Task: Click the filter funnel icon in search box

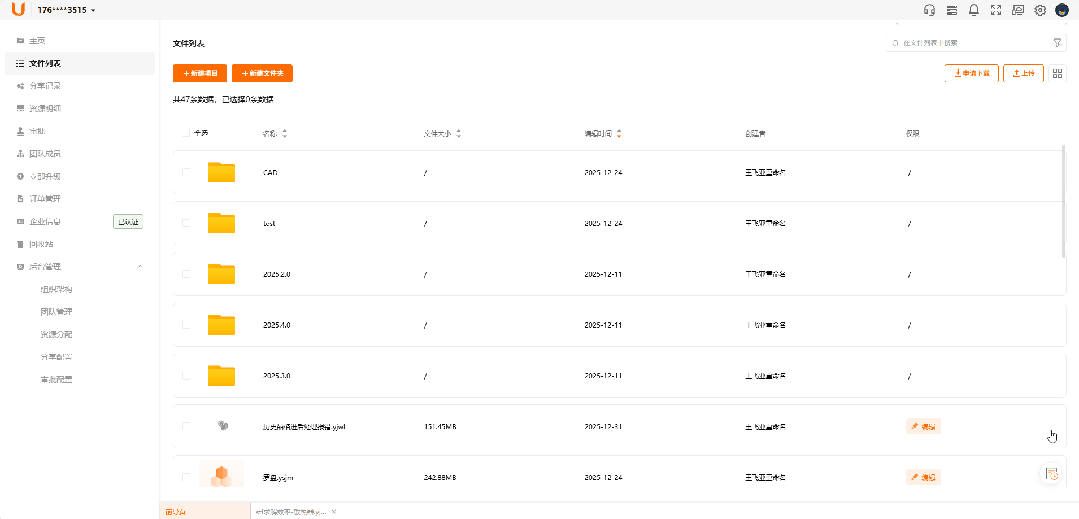Action: pyautogui.click(x=1057, y=43)
